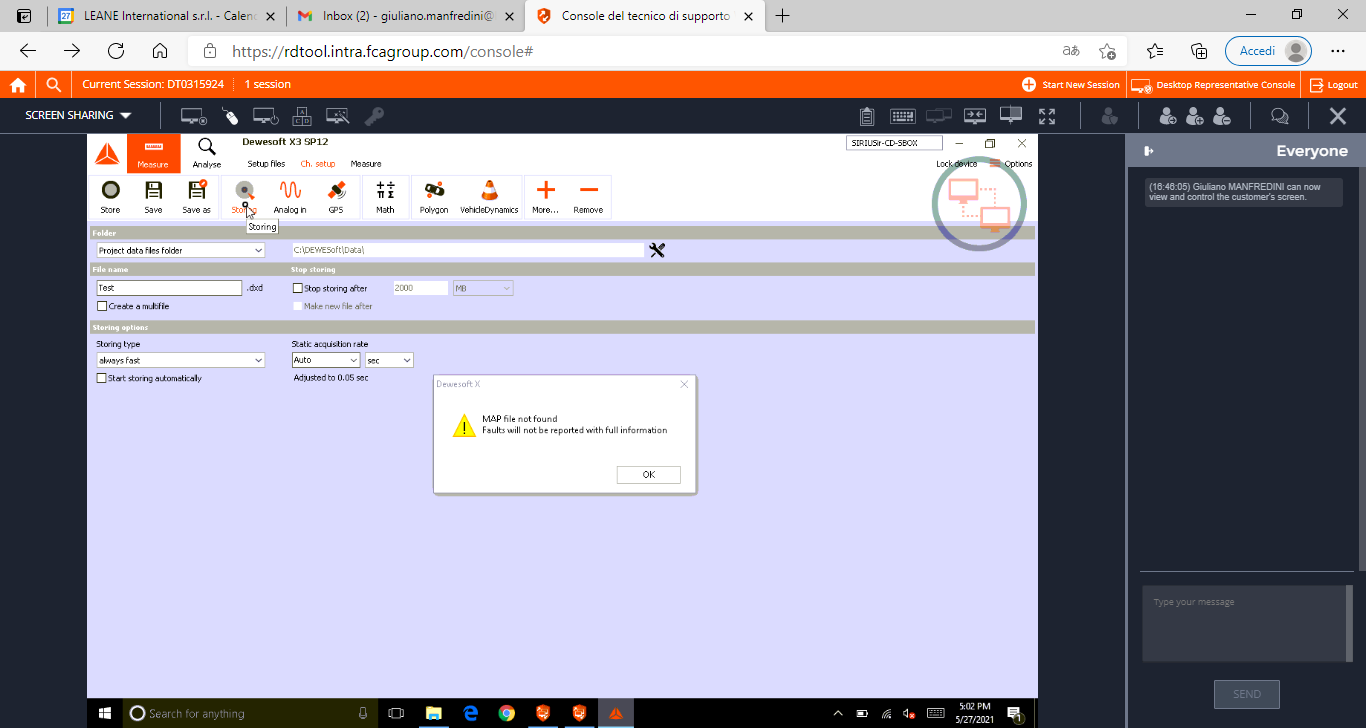The width and height of the screenshot is (1366, 728).
Task: Click the orange plus More icon
Action: pyautogui.click(x=545, y=191)
